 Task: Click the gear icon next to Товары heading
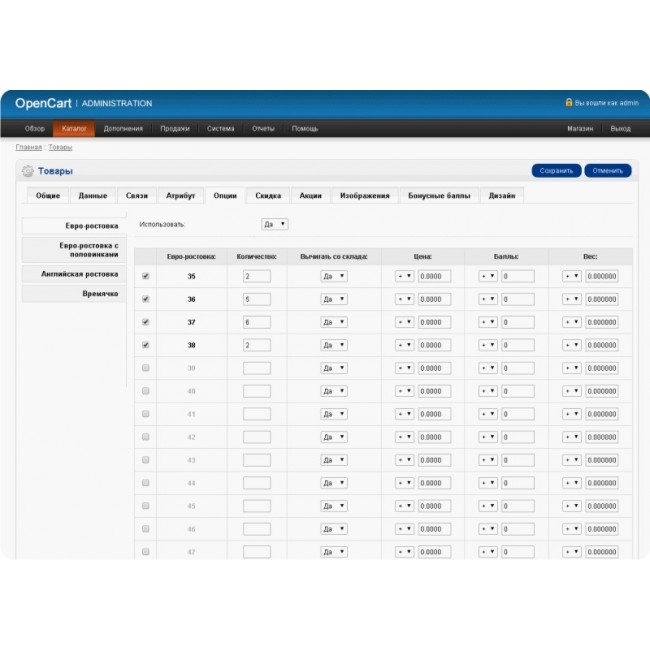(x=27, y=171)
